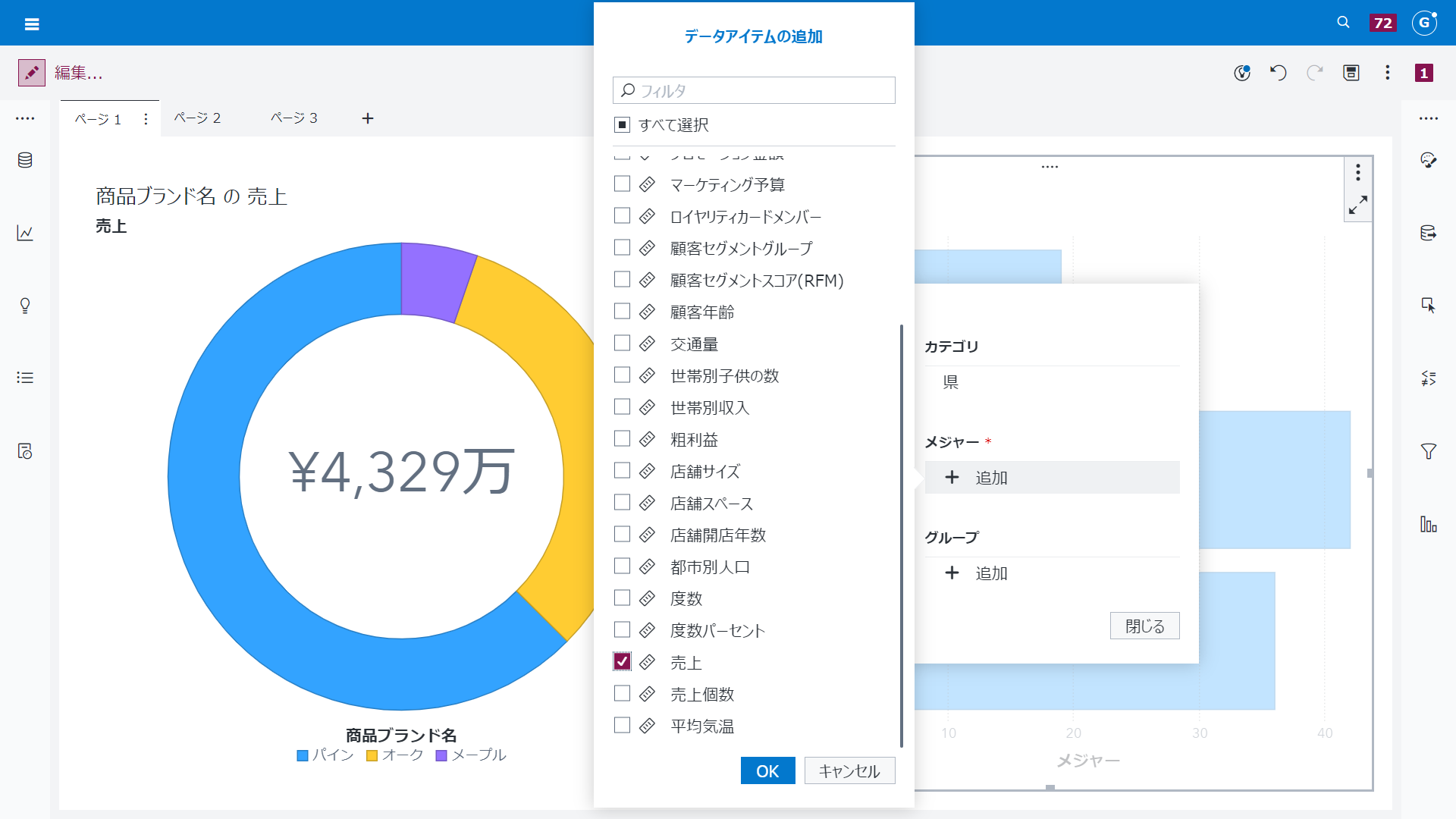
Task: Click the 店舗サイズ item label
Action: [705, 471]
